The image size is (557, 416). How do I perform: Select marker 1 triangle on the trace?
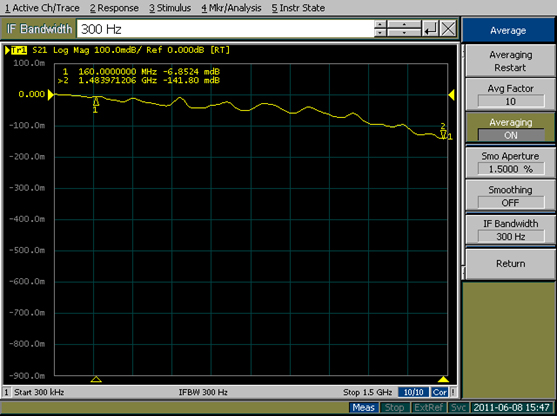coord(96,102)
